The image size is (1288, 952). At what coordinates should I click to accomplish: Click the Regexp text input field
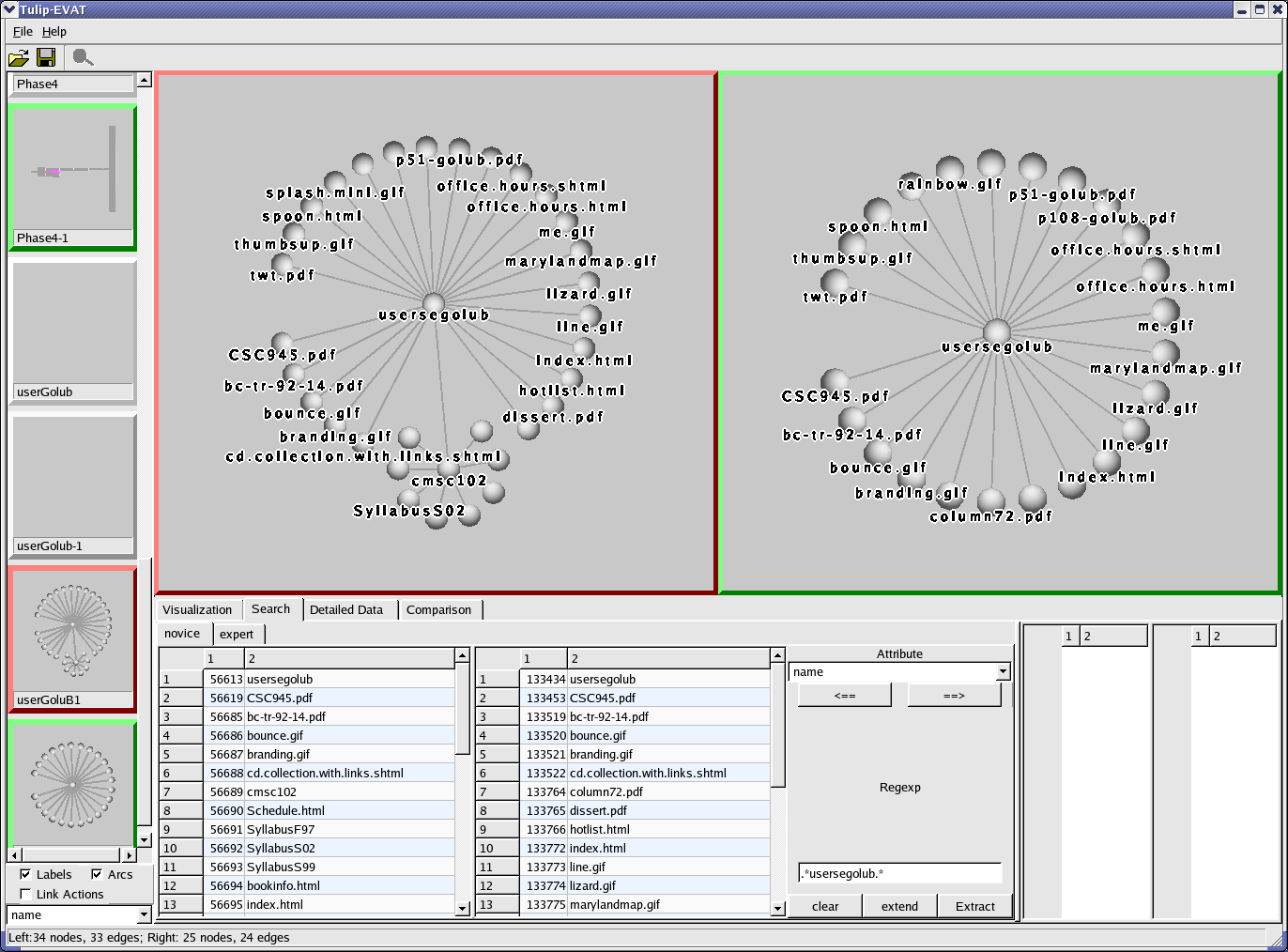(899, 873)
